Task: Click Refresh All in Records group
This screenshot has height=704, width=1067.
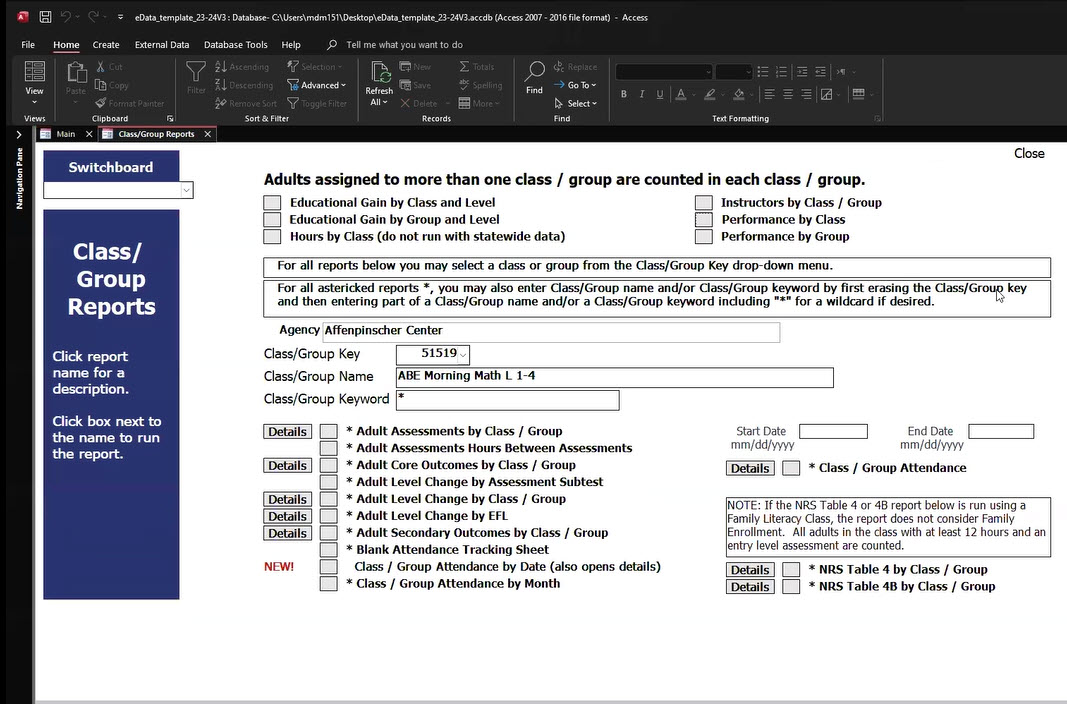Action: (379, 83)
